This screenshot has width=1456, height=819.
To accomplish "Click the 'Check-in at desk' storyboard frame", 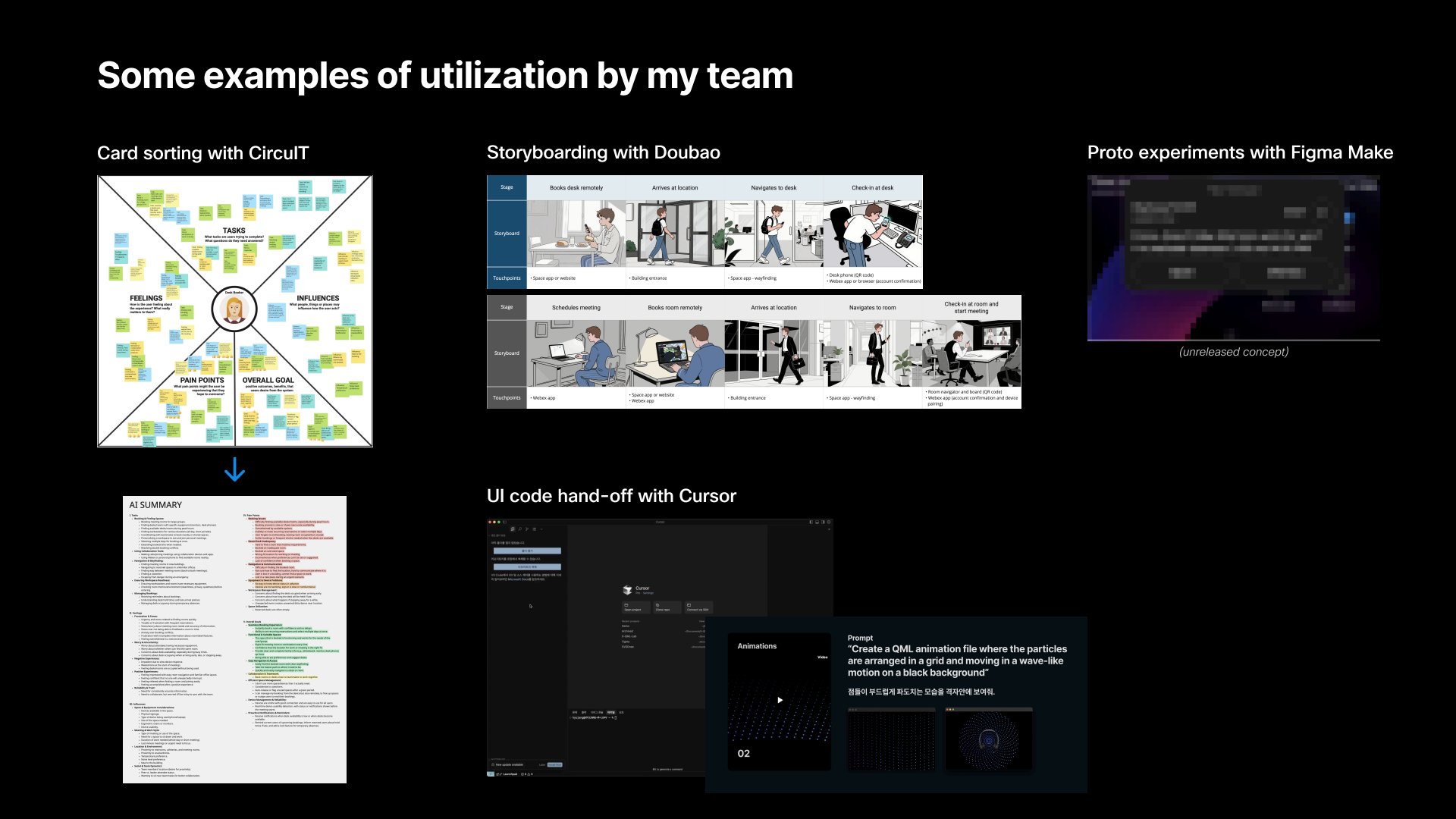I will (x=873, y=233).
